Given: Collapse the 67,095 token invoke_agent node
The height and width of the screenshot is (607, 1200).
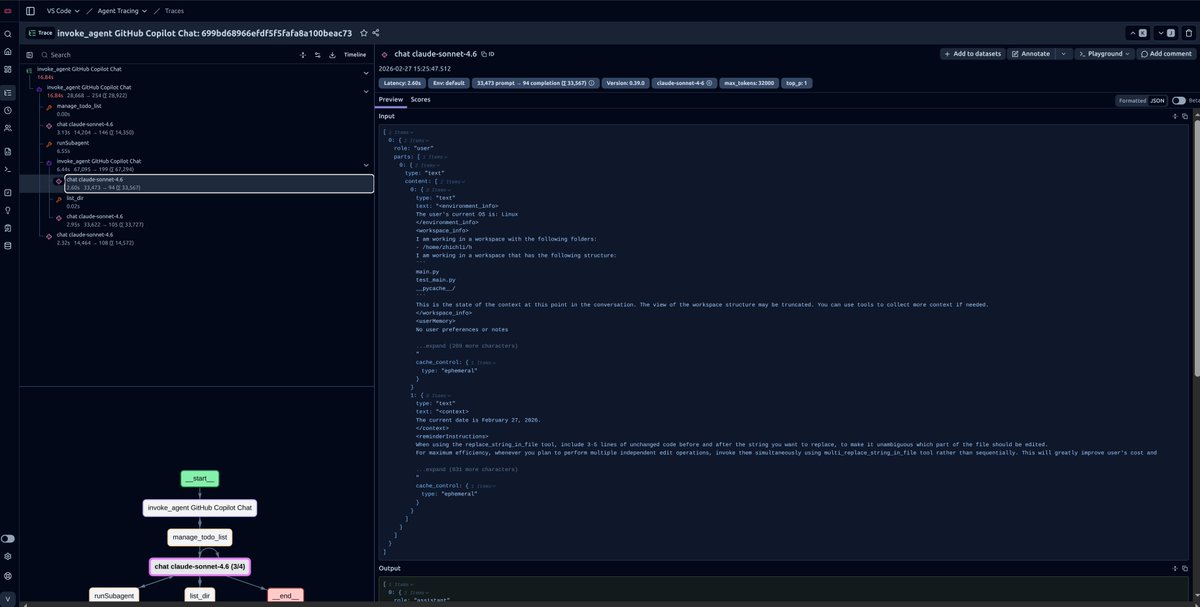Looking at the screenshot, I should 366,165.
